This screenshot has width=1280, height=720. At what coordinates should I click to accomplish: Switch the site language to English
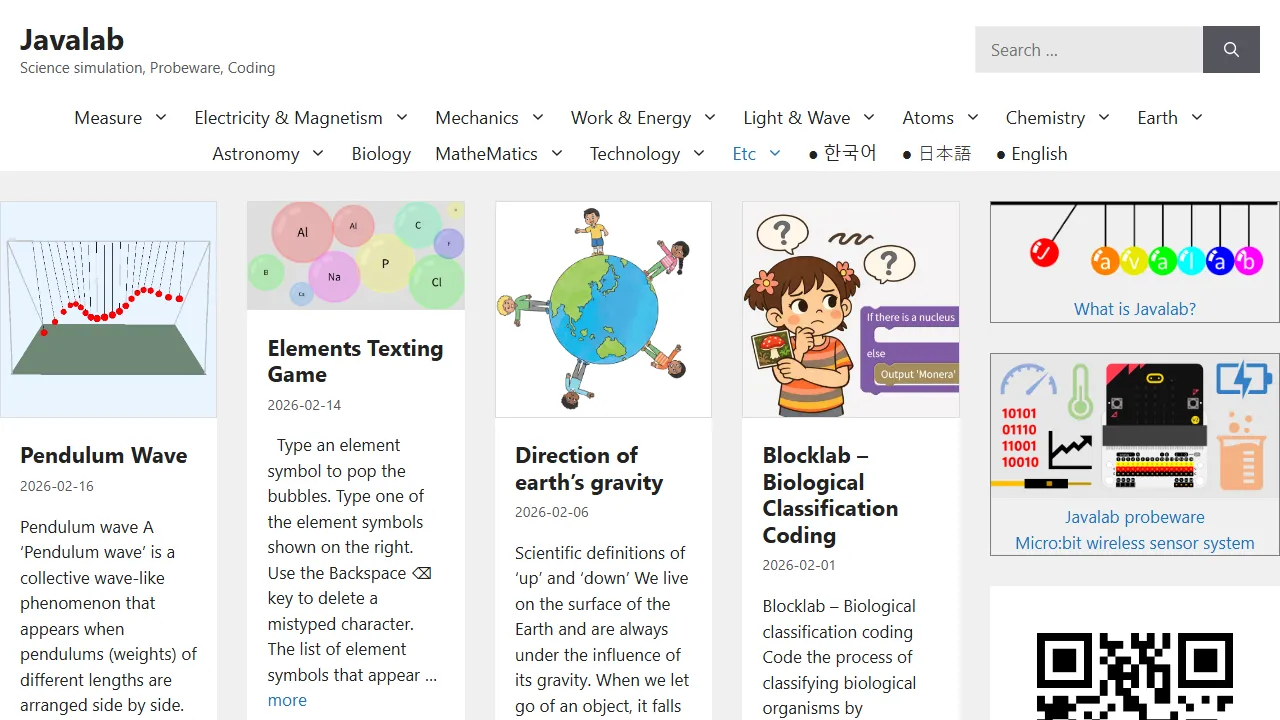click(x=1039, y=153)
